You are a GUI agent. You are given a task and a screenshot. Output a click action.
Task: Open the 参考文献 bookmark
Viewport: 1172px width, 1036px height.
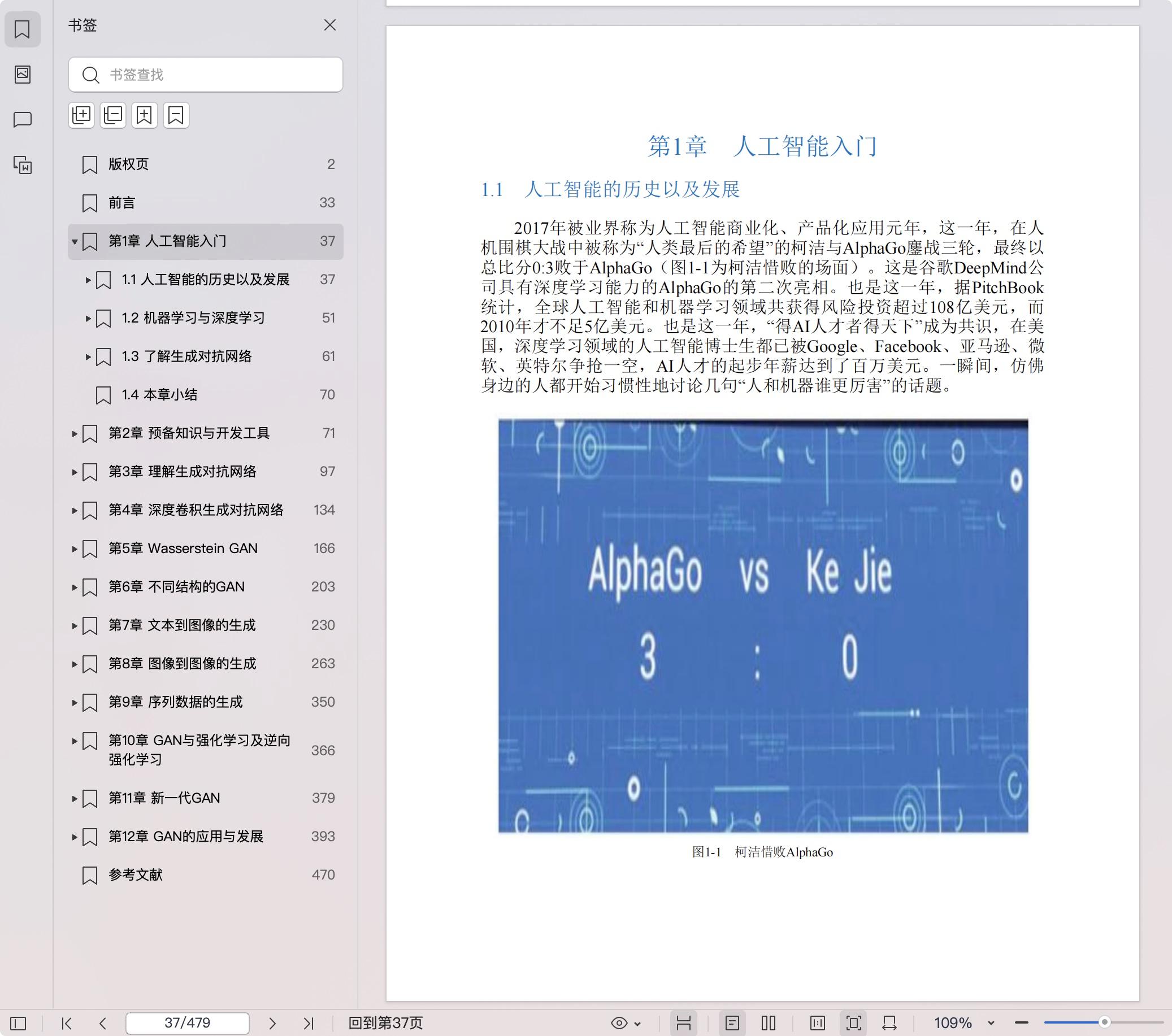click(x=205, y=875)
